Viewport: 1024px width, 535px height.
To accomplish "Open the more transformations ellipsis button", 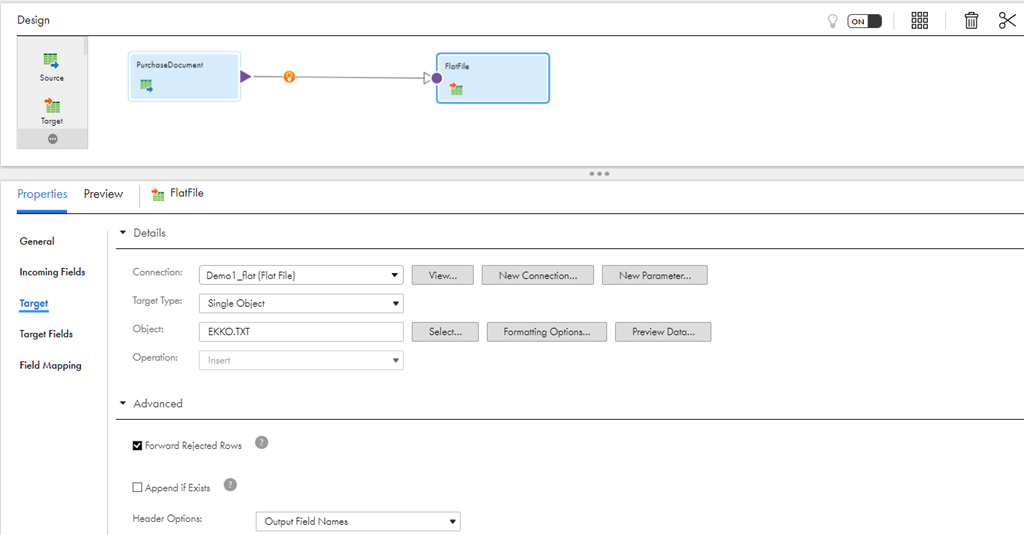I will click(x=52, y=138).
